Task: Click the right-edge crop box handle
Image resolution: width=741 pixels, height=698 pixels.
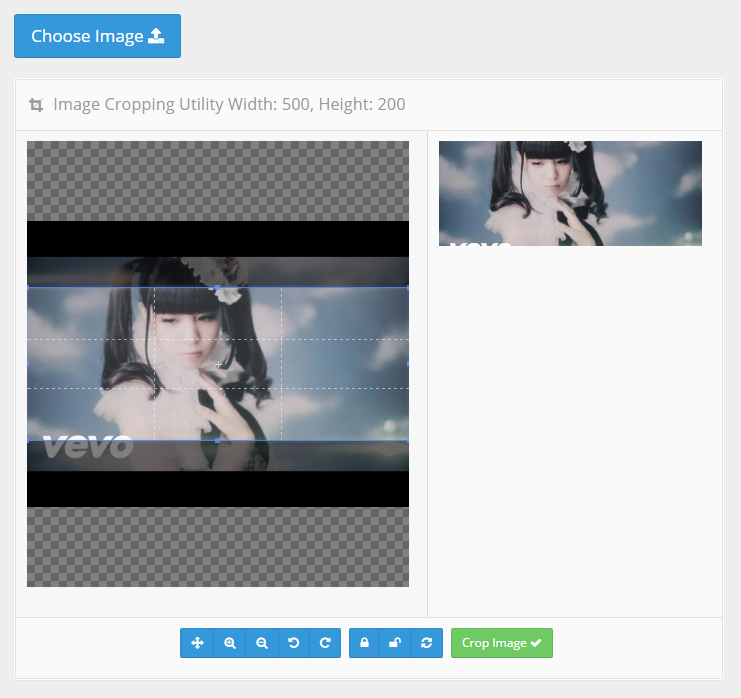Action: [407, 364]
